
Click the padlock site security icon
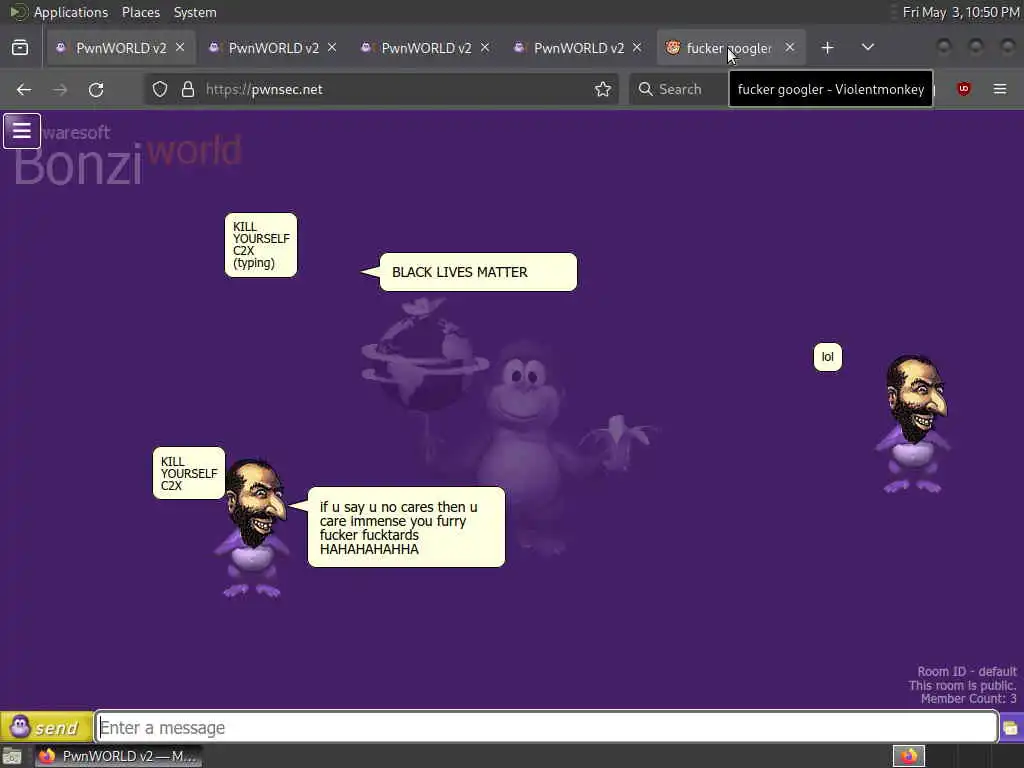[x=188, y=89]
